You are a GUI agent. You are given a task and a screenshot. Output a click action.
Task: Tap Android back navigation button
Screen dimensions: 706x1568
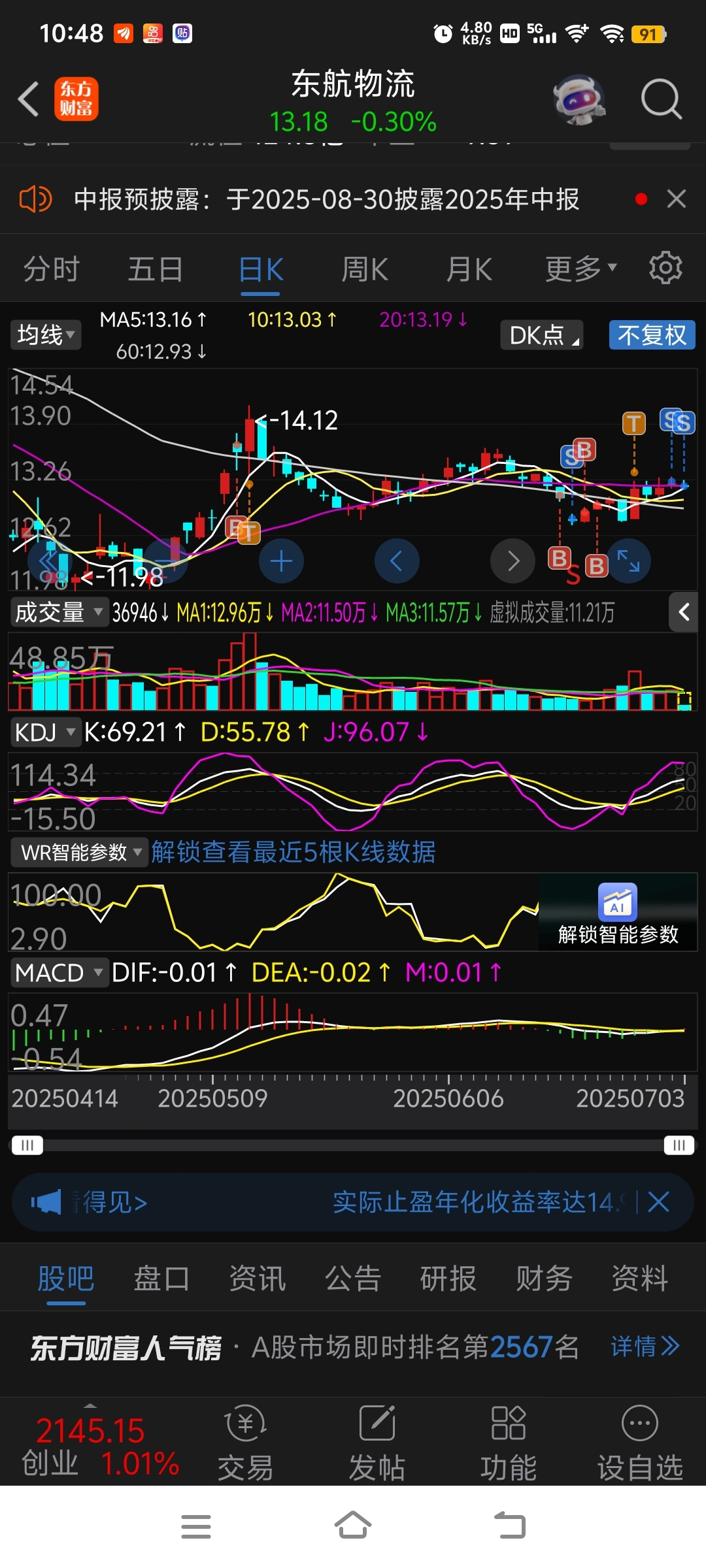(510, 1526)
